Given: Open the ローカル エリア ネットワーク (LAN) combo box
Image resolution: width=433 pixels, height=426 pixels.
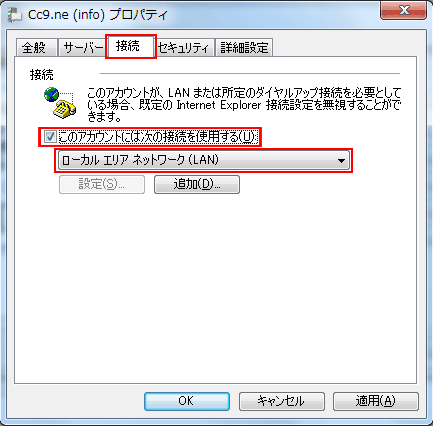Looking at the screenshot, I should tap(204, 160).
